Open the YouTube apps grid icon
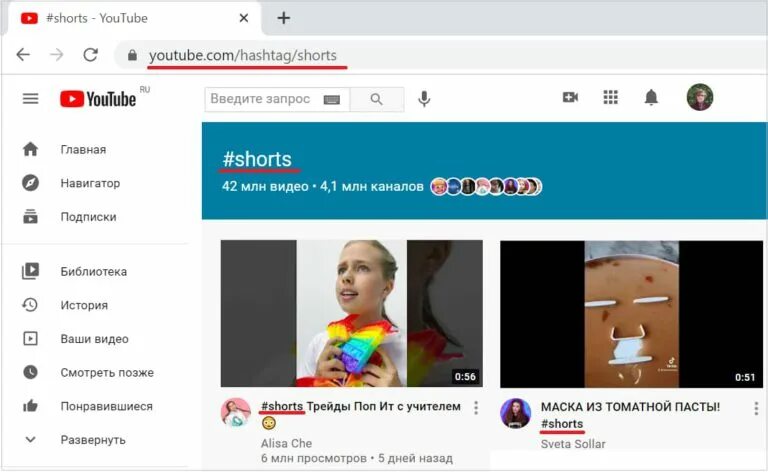Viewport: 768px width, 472px height. point(610,97)
